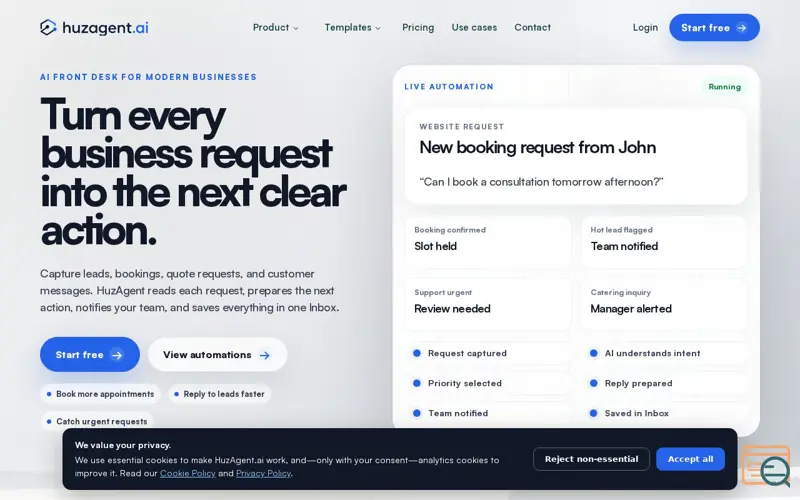
Task: Click the arrow icon in hero Start free button
Action: pyautogui.click(x=117, y=355)
